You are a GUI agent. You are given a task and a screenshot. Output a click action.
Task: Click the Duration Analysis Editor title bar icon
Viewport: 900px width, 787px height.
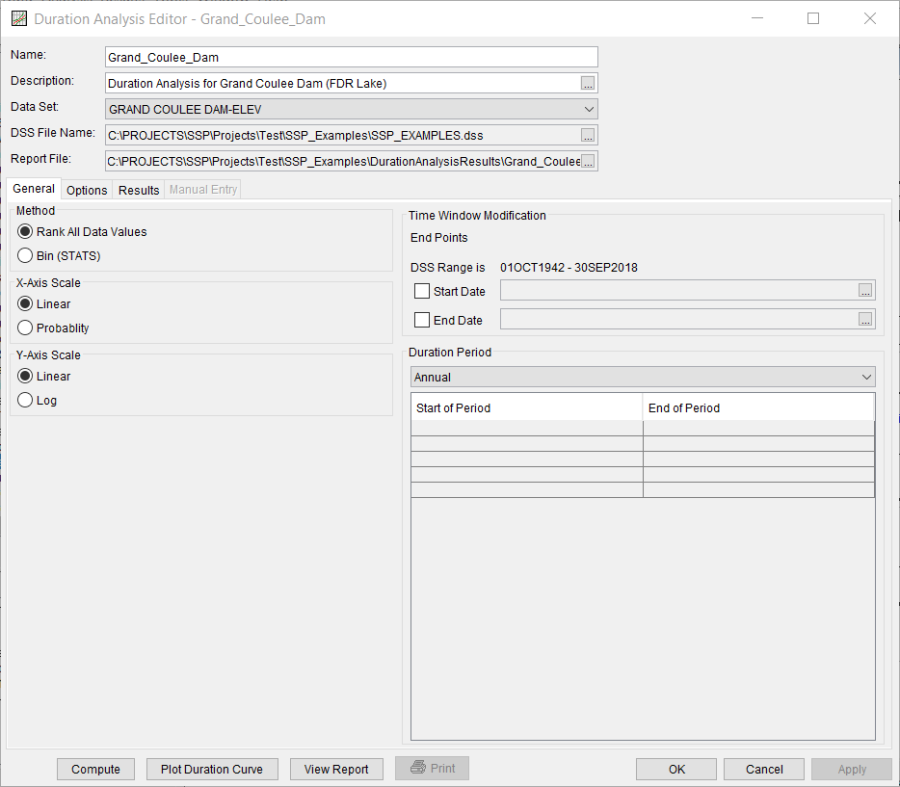tap(19, 18)
